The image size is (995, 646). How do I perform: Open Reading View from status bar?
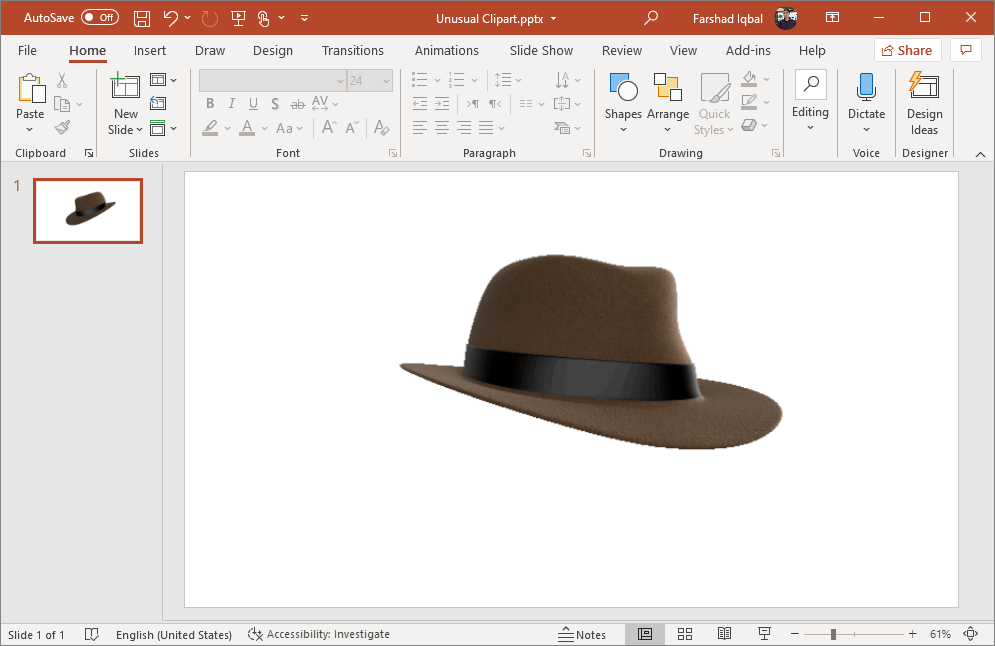725,634
